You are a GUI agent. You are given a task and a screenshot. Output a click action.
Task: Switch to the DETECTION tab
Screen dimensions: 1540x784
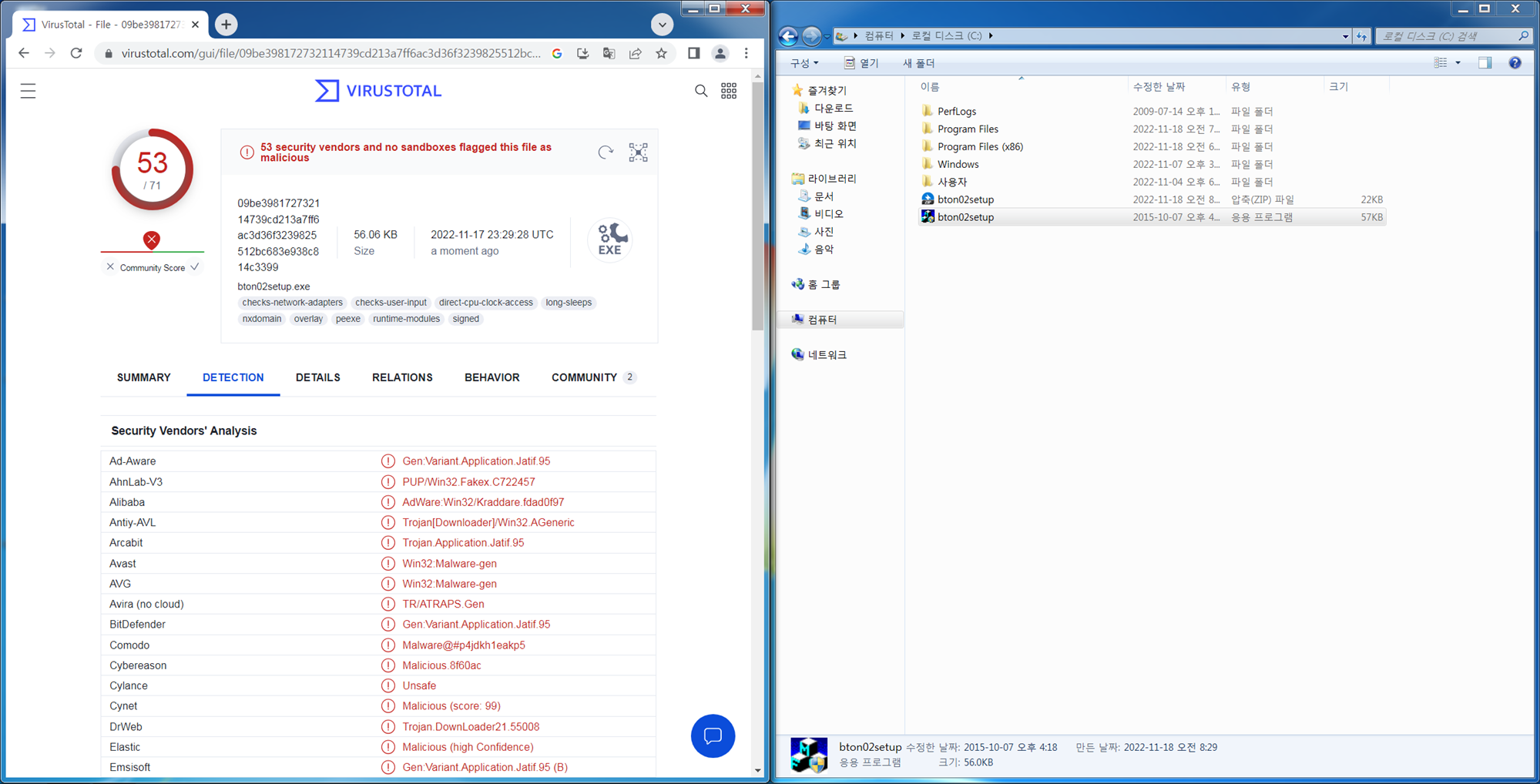coord(233,377)
